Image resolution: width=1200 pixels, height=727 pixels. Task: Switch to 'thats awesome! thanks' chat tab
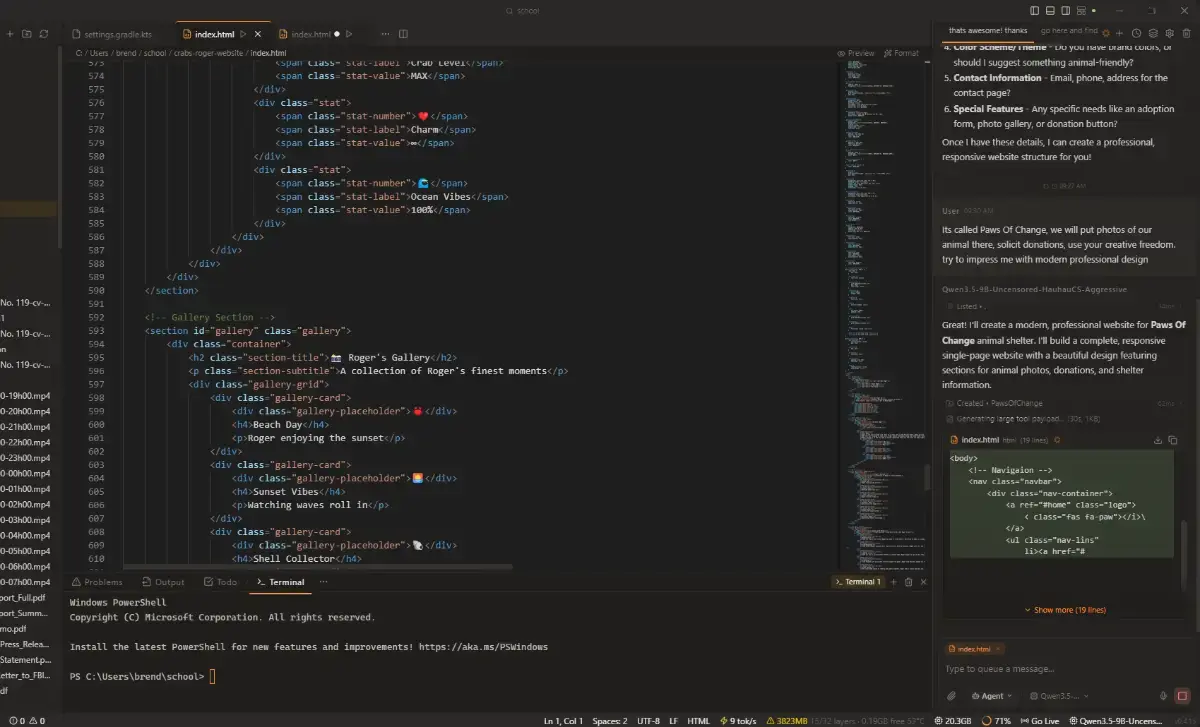tap(987, 31)
